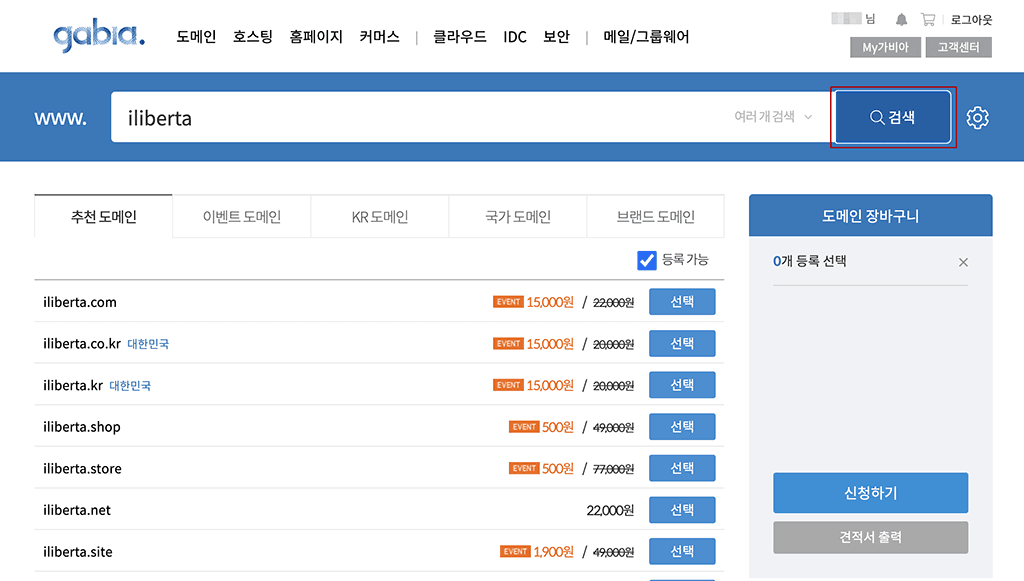Viewport: 1024px width, 581px height.
Task: Open notifications via the bell icon
Action: click(899, 17)
